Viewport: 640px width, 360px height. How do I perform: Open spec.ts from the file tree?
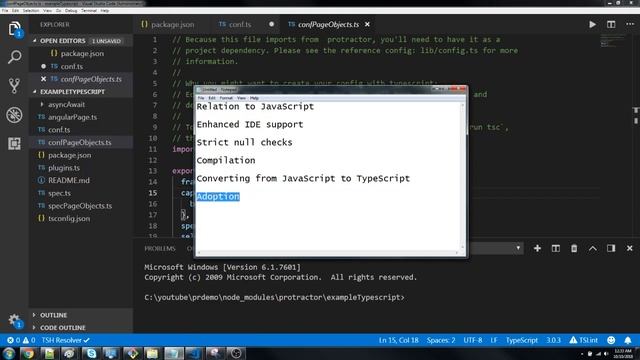pyautogui.click(x=59, y=193)
